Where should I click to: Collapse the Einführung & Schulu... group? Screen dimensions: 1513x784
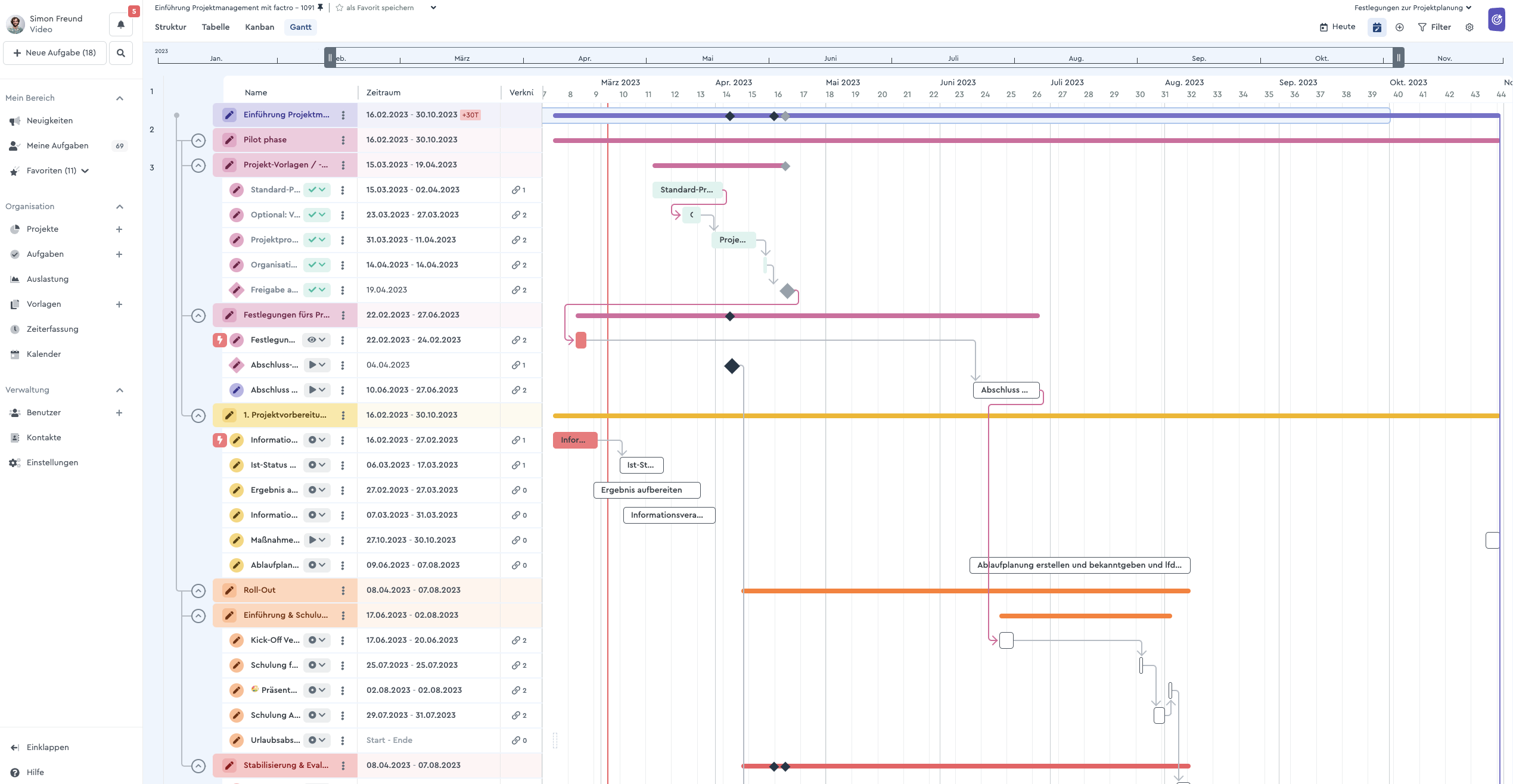pos(198,616)
